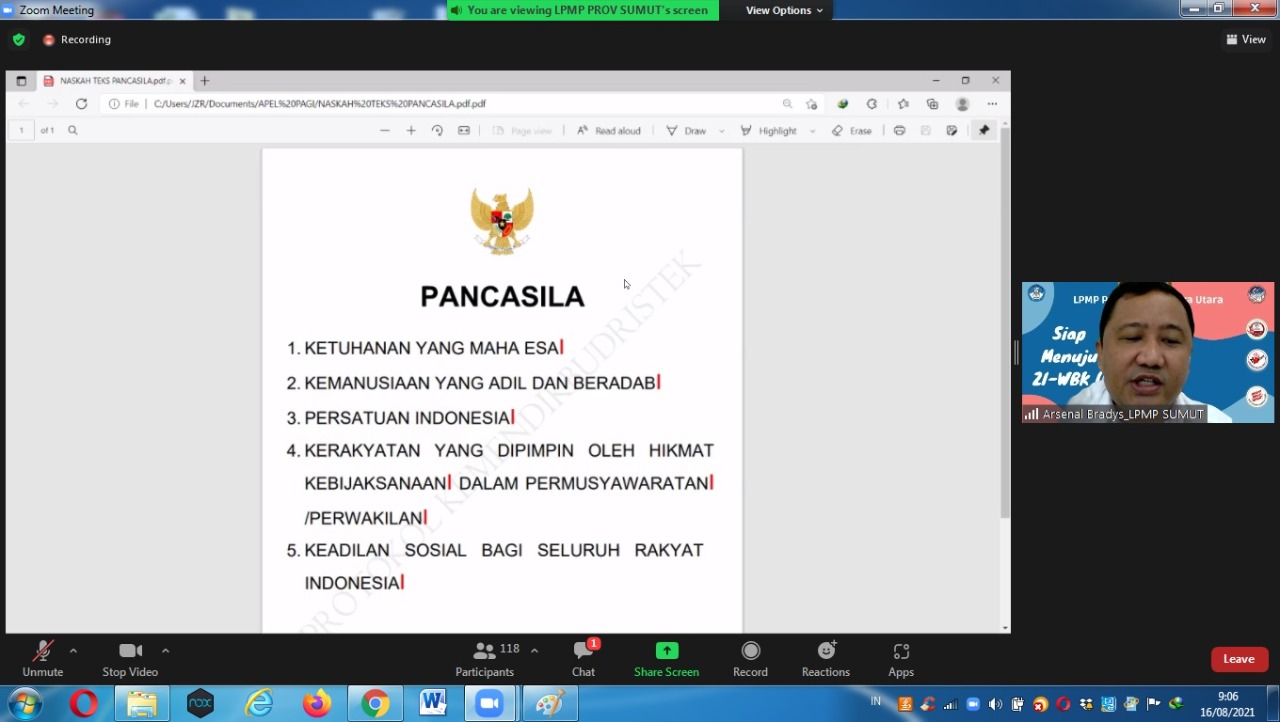
Task: Click the View layout button at top right
Action: 1246,40
